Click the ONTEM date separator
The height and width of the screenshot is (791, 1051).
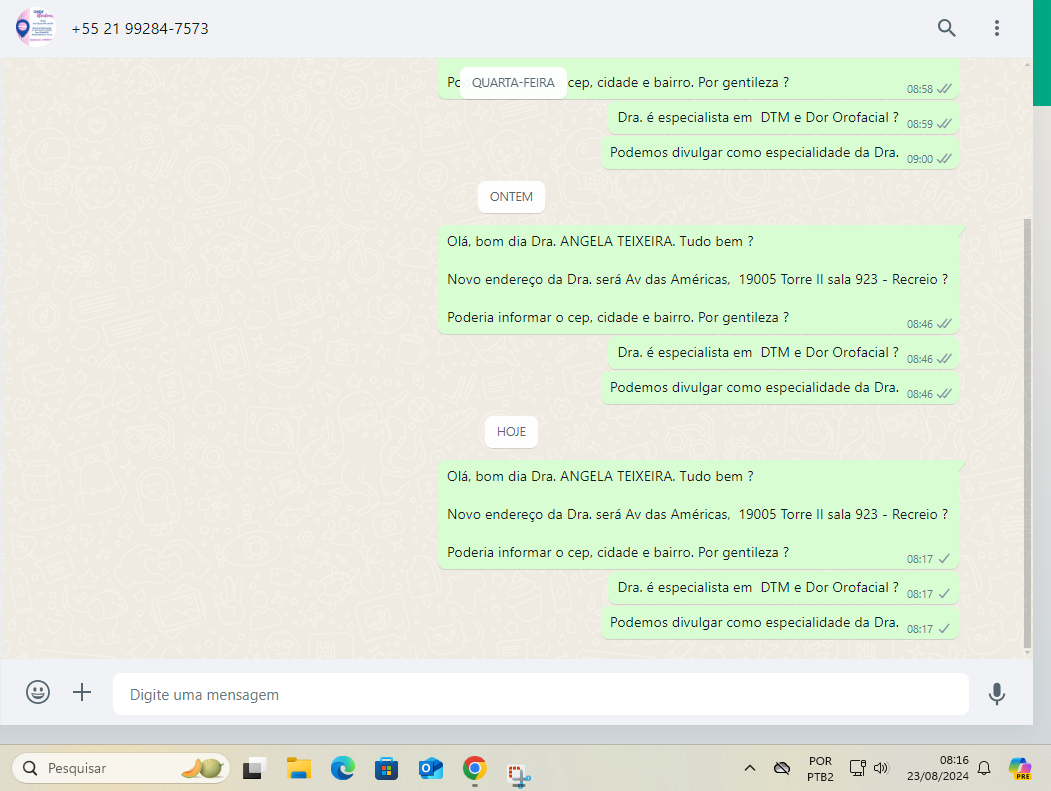511,197
